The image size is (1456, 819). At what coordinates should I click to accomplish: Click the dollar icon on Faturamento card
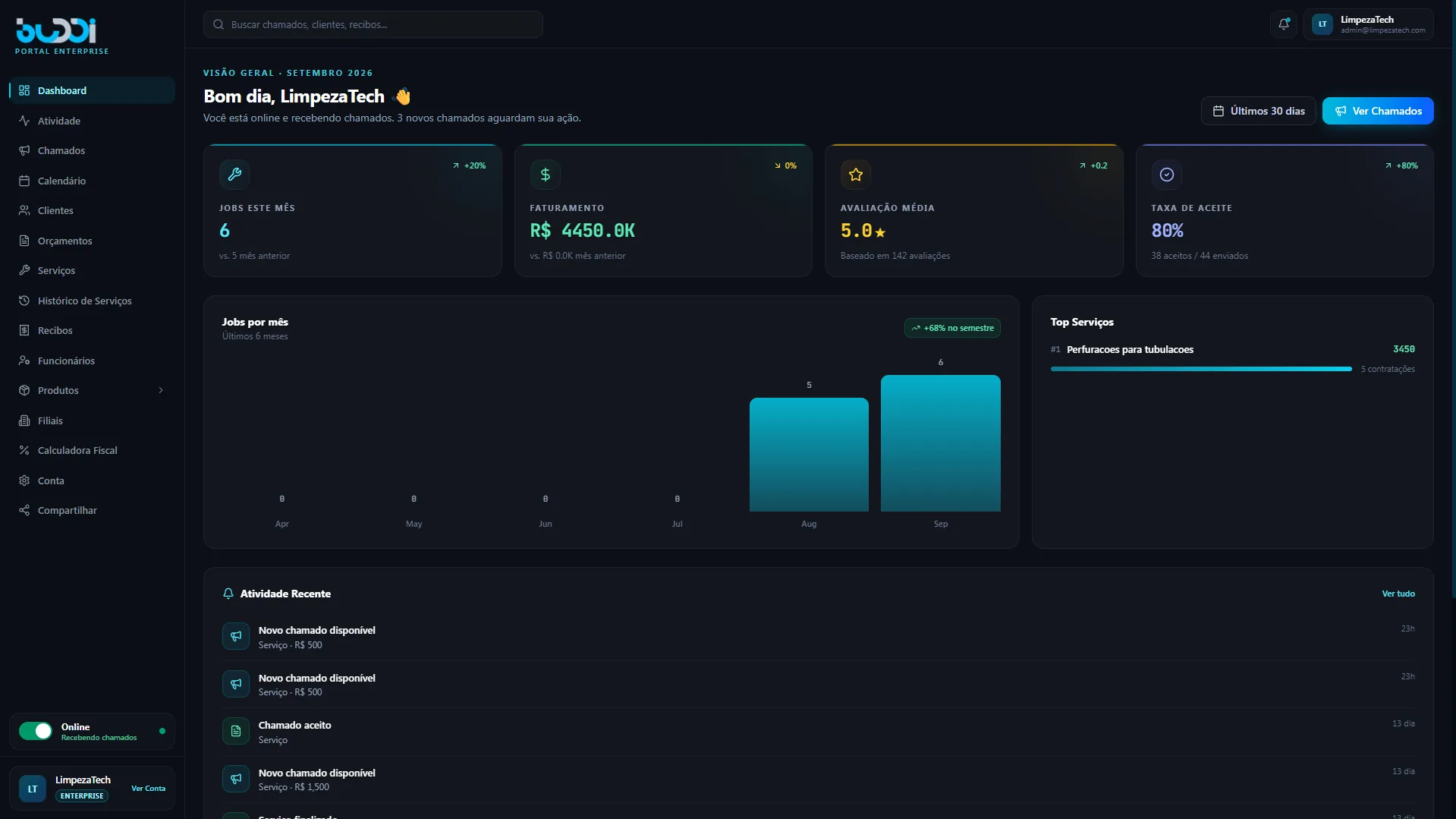(x=545, y=175)
